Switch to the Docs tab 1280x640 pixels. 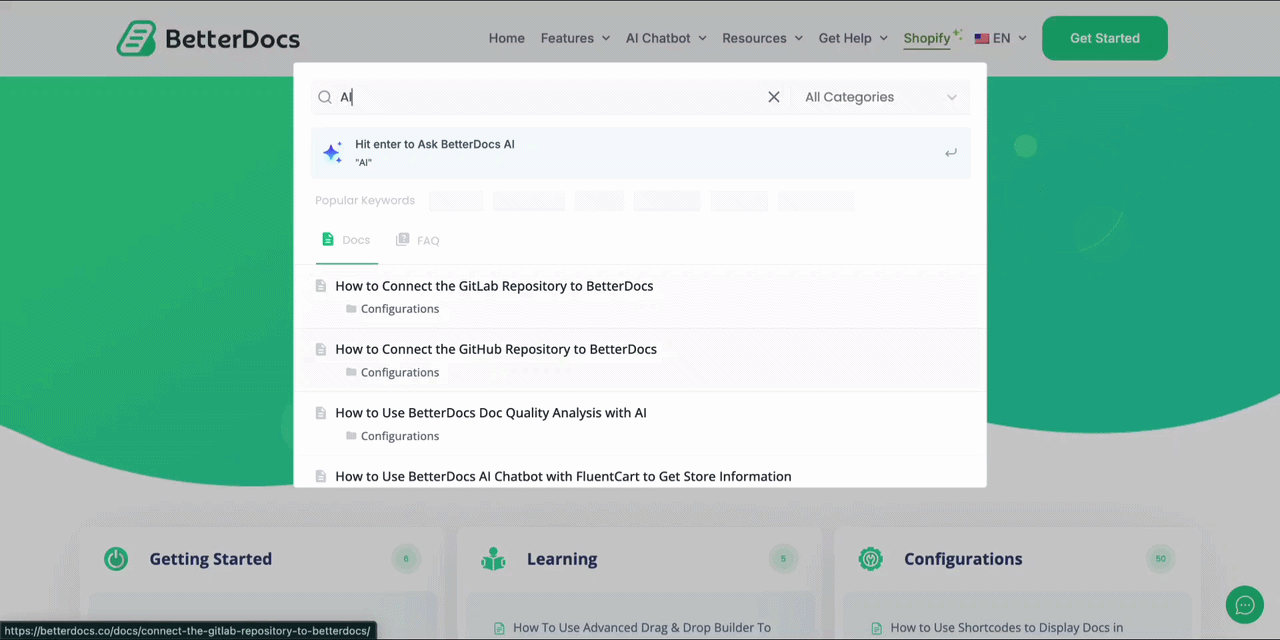tap(346, 240)
